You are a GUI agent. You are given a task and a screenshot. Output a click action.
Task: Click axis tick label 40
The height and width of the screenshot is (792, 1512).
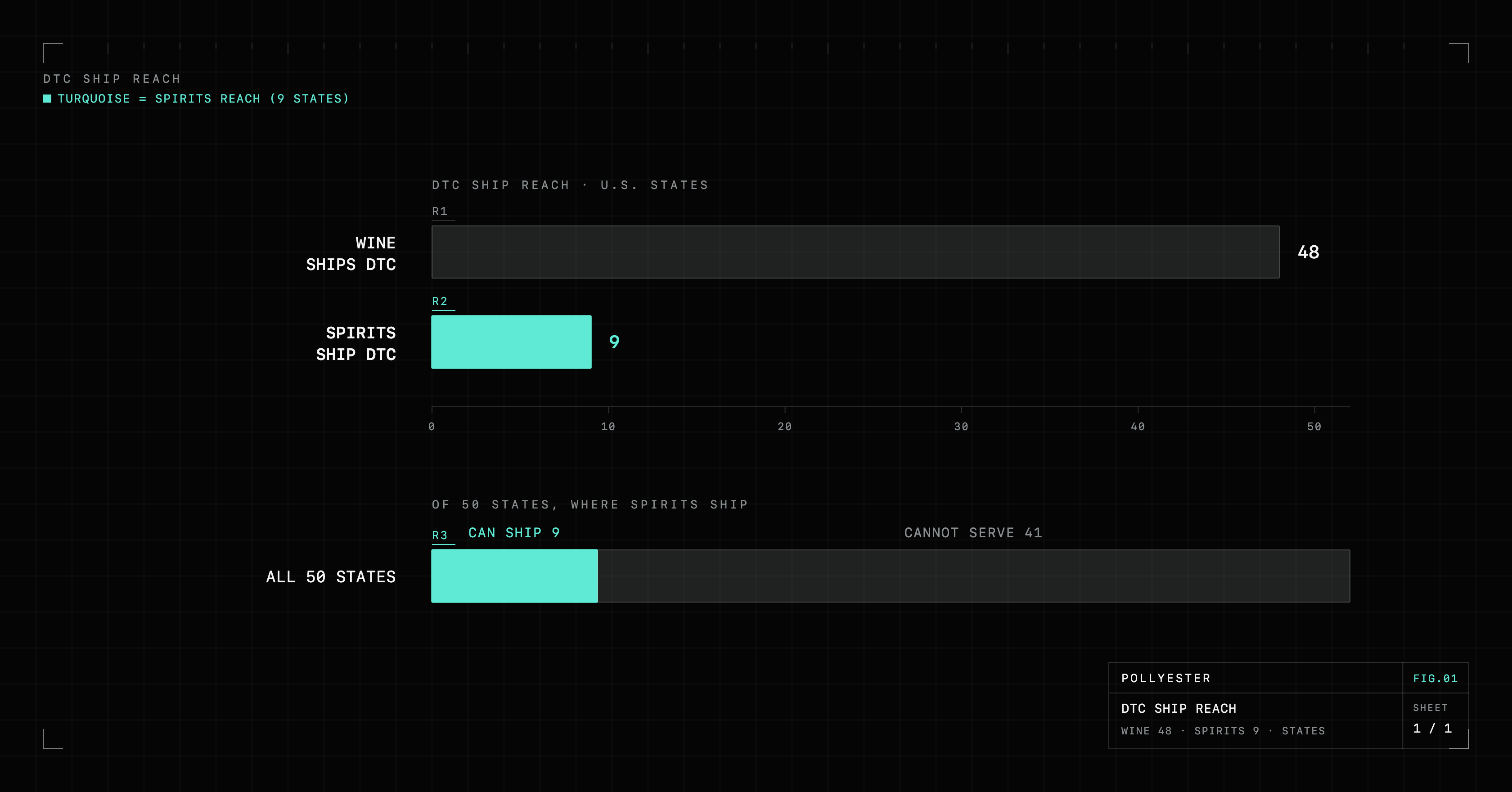click(x=1138, y=427)
